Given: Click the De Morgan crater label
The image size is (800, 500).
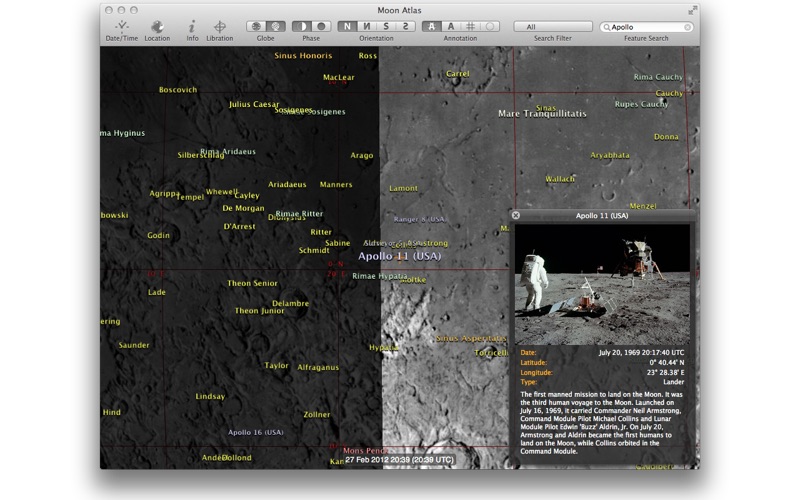Looking at the screenshot, I should click(243, 208).
